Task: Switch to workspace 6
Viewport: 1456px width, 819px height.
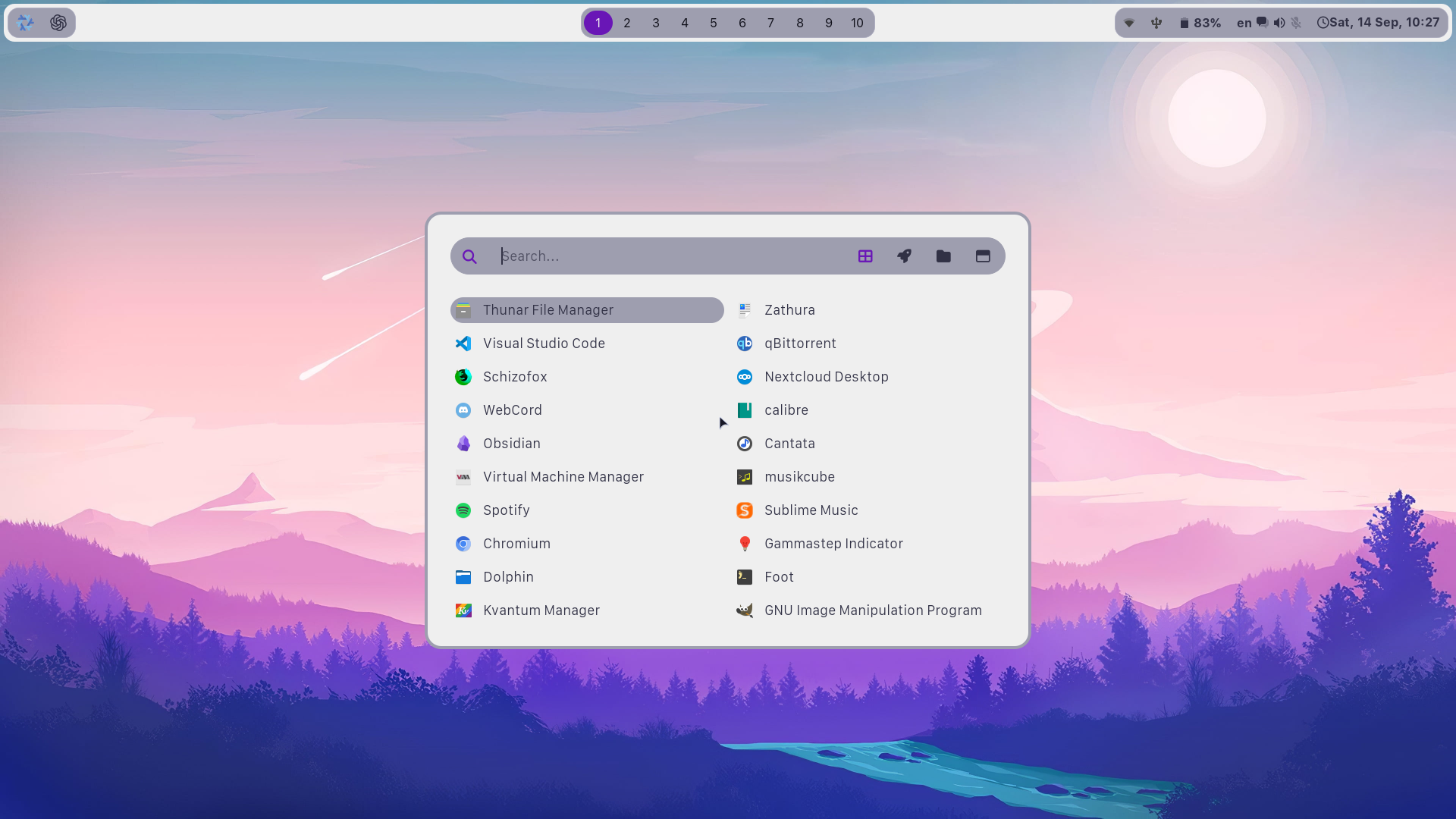Action: [742, 23]
